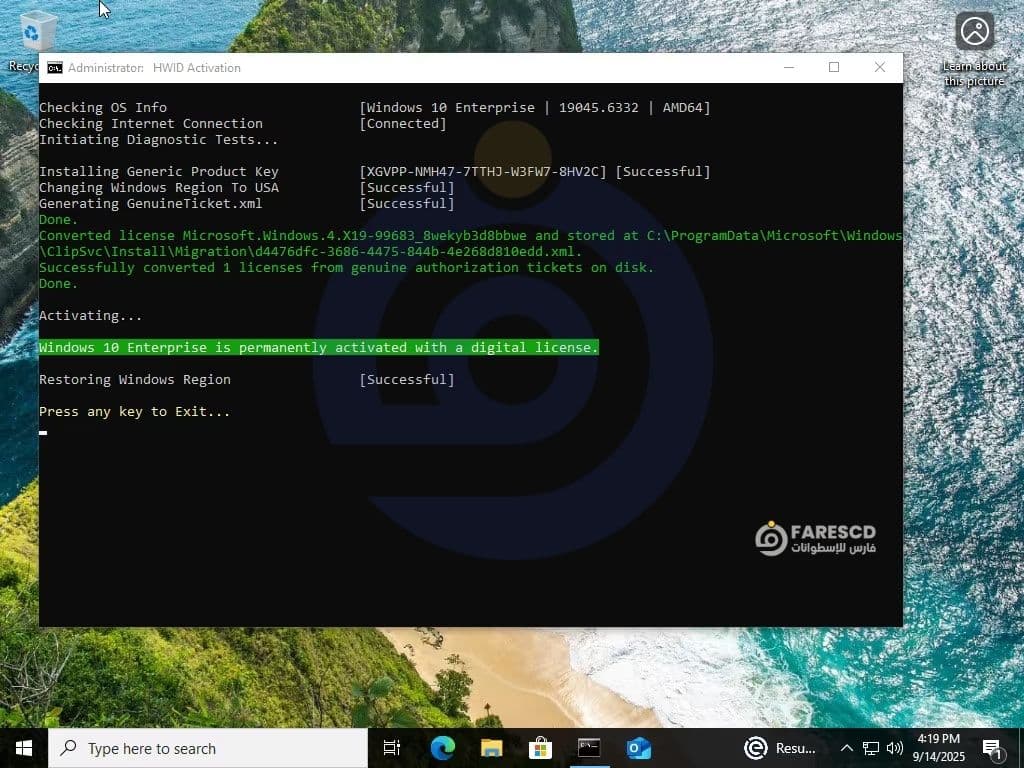Maximize the HWID Activation window
1024x768 pixels.
point(834,67)
